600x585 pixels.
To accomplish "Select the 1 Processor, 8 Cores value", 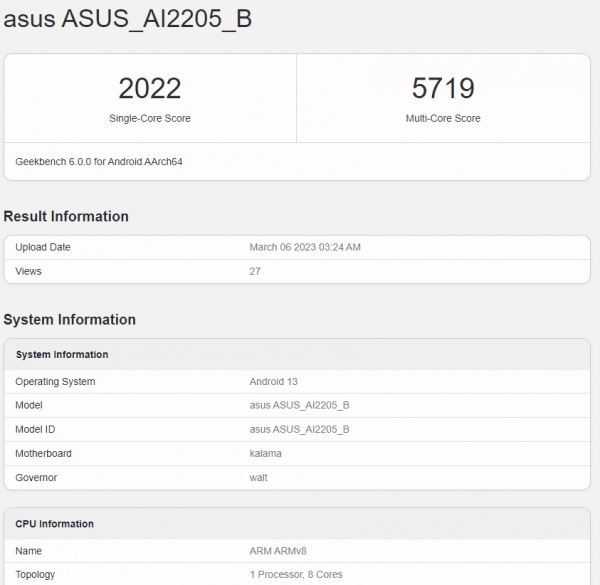I will [x=296, y=575].
